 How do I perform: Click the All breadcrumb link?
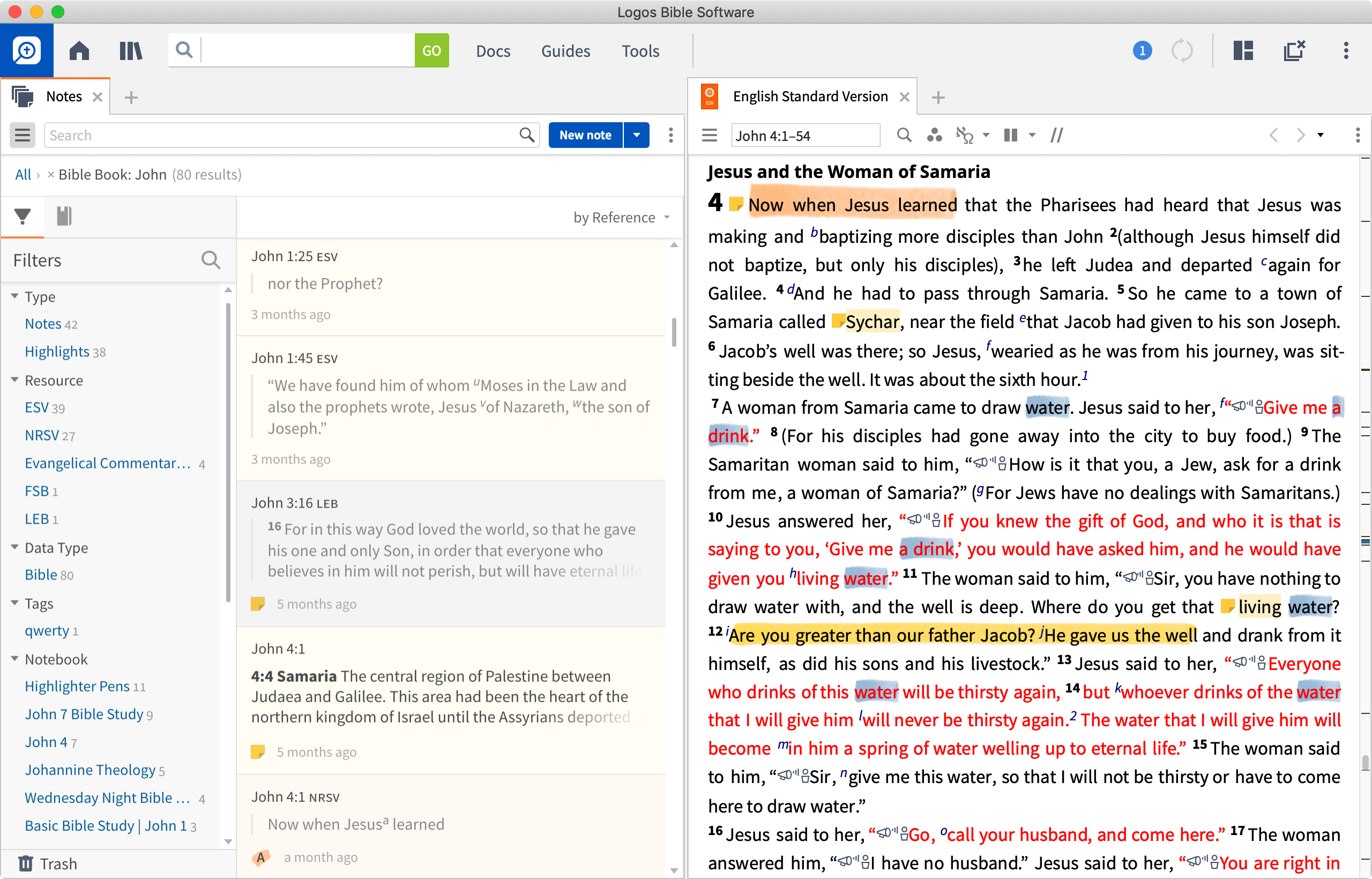[x=23, y=175]
